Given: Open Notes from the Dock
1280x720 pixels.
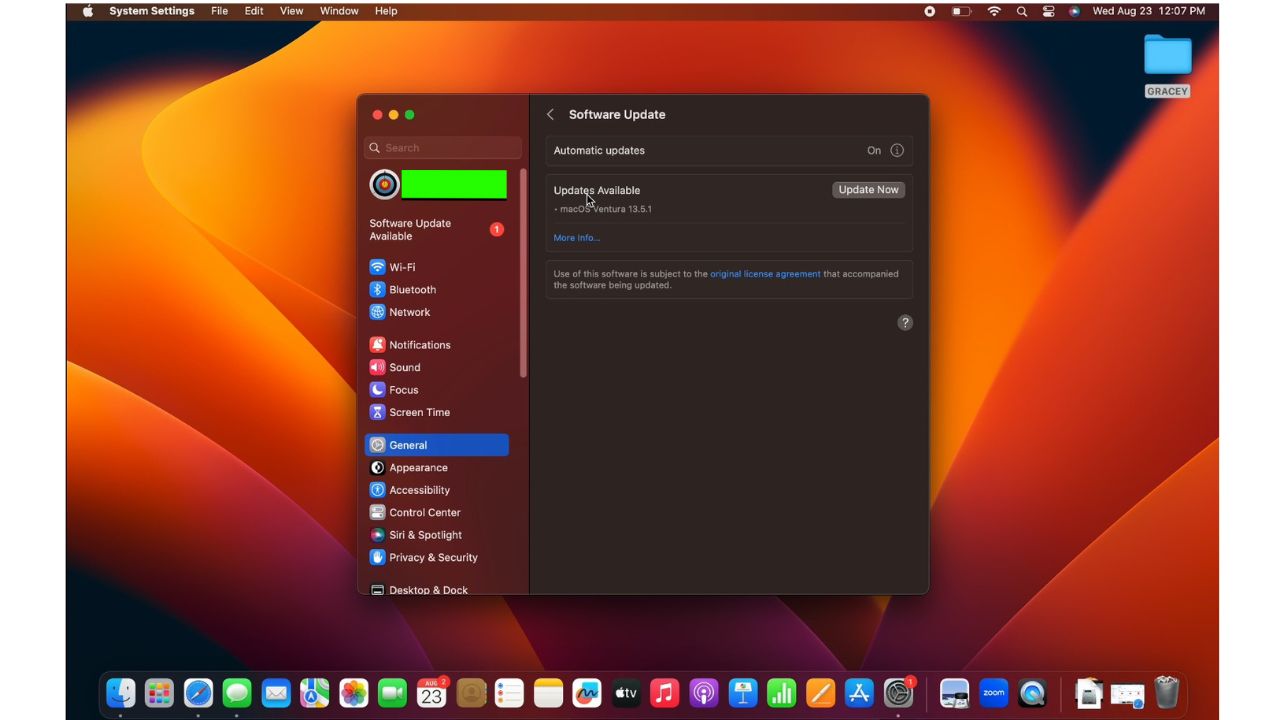Looking at the screenshot, I should point(548,692).
